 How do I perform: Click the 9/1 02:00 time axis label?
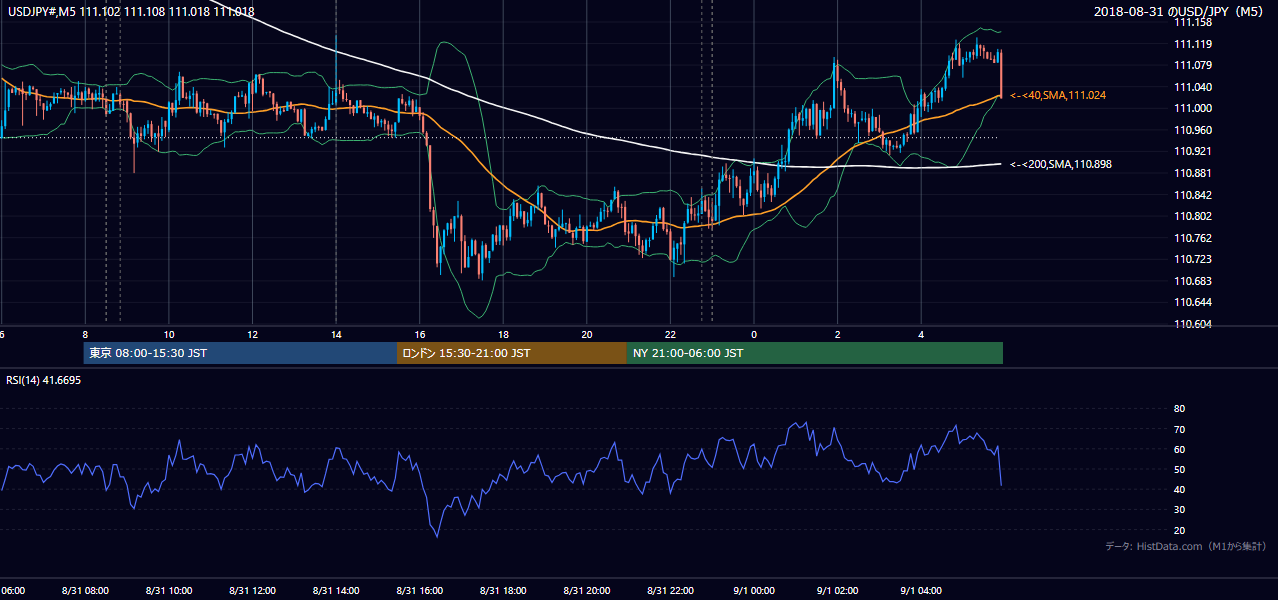(837, 590)
